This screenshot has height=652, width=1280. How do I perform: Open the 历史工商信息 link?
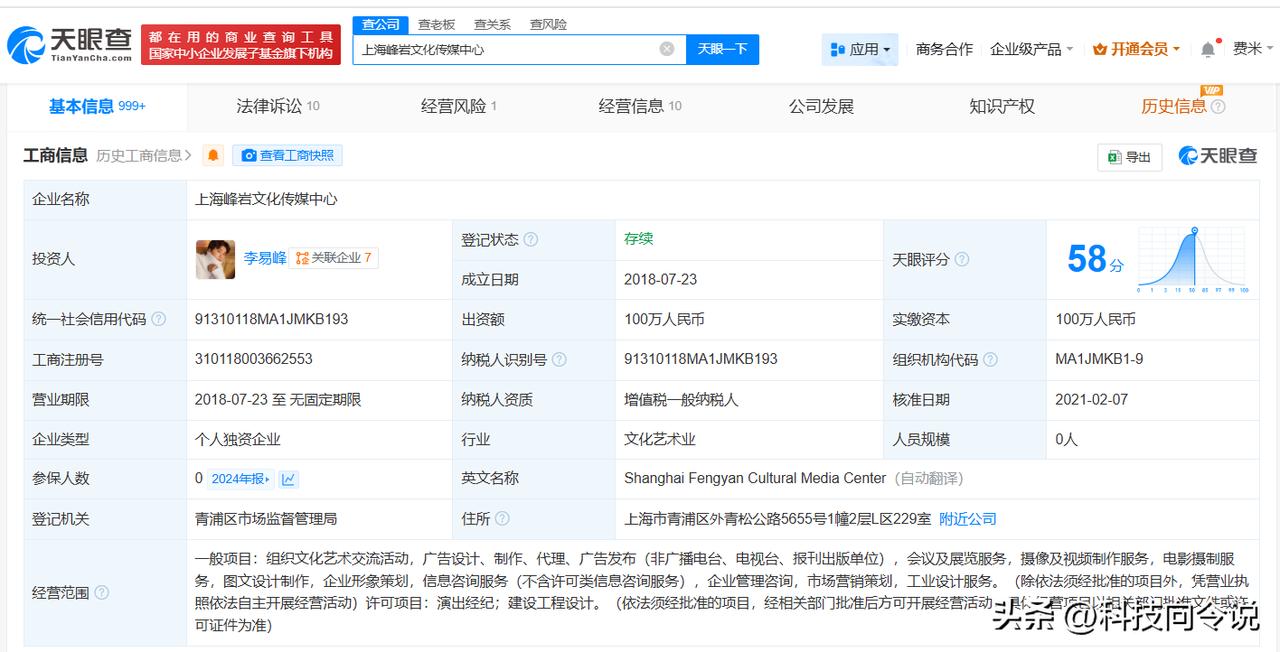(144, 156)
